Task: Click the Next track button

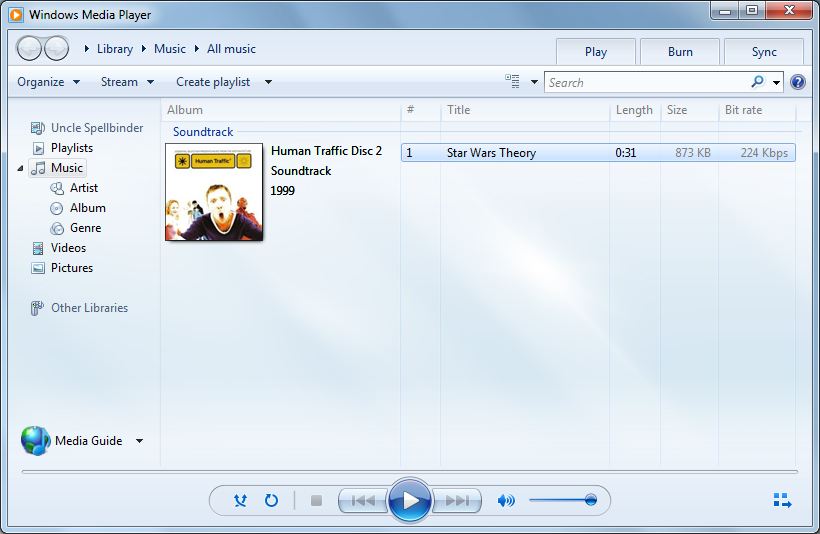Action: pyautogui.click(x=457, y=501)
